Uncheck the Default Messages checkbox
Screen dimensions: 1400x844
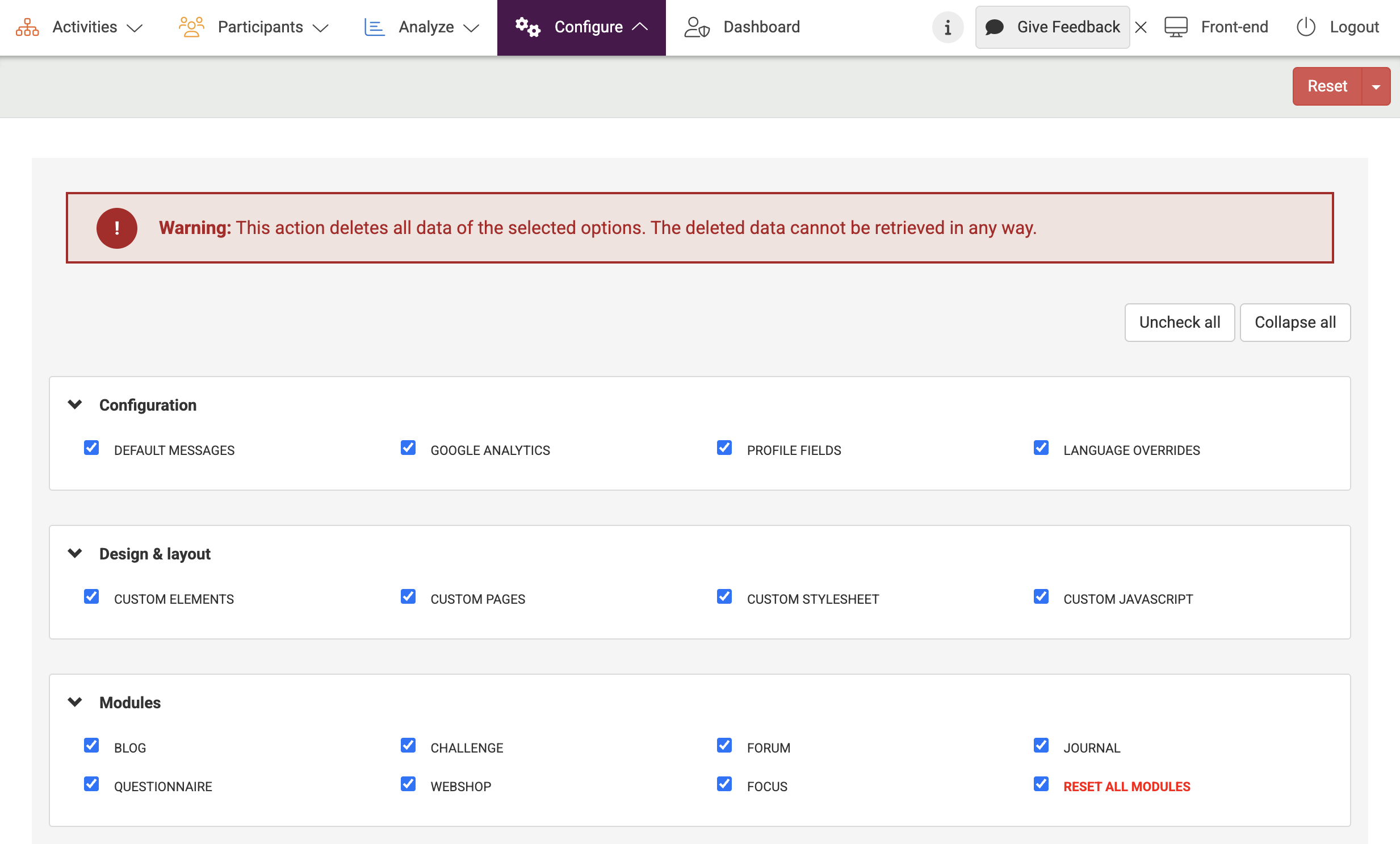pyautogui.click(x=91, y=448)
